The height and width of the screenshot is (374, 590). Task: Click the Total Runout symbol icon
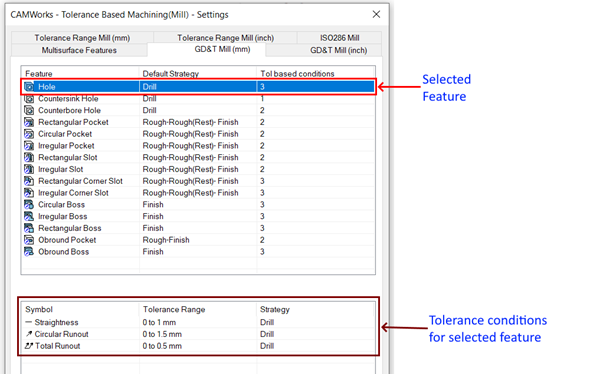(x=29, y=345)
